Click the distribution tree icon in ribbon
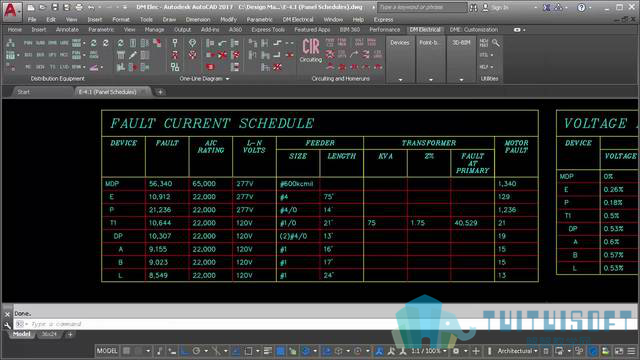 pos(11,43)
